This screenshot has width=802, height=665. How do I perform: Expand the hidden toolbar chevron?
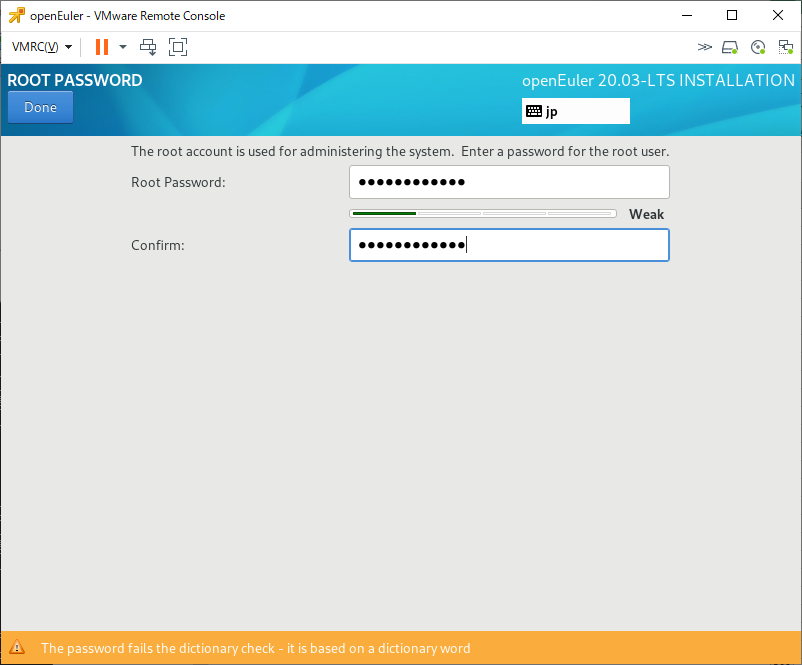(704, 47)
